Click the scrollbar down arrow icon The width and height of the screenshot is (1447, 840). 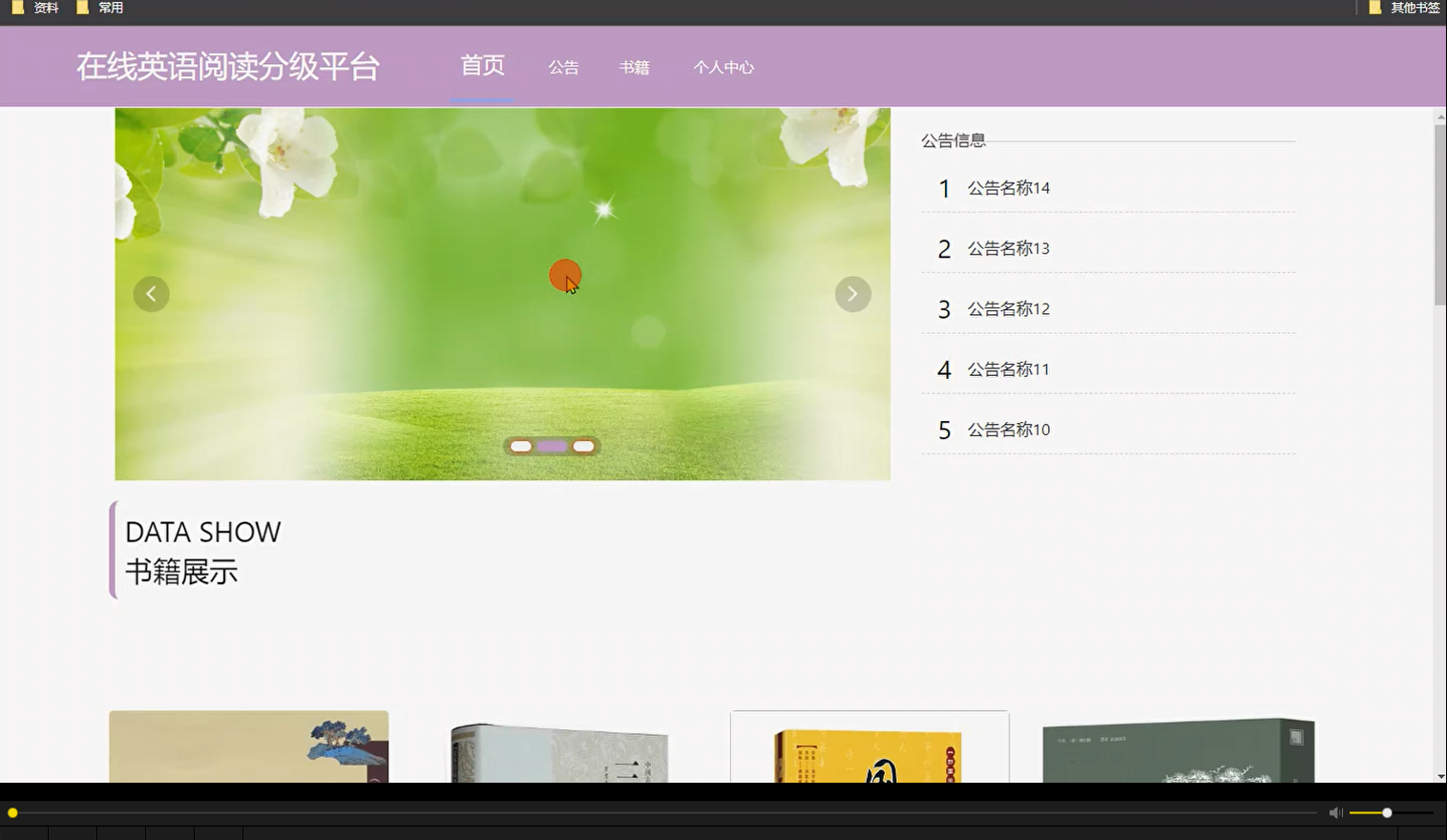click(x=1438, y=776)
